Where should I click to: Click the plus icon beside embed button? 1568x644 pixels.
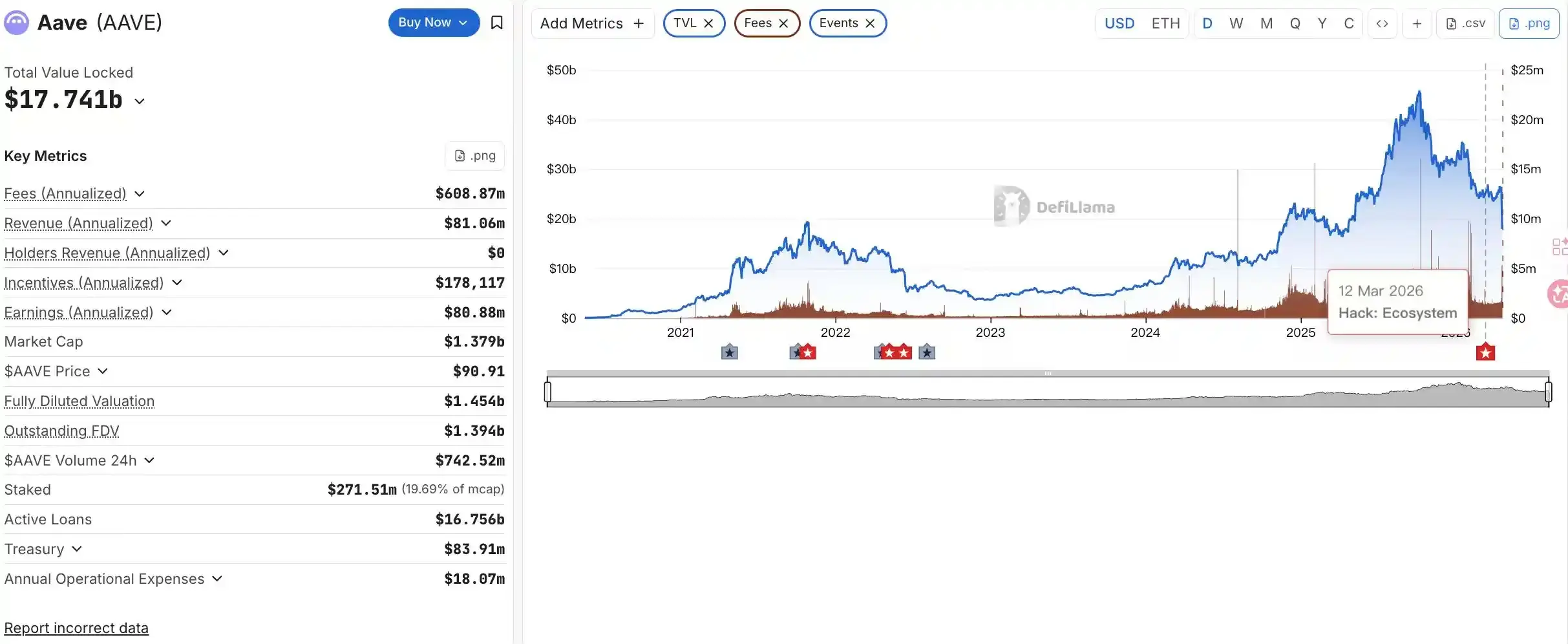1417,23
